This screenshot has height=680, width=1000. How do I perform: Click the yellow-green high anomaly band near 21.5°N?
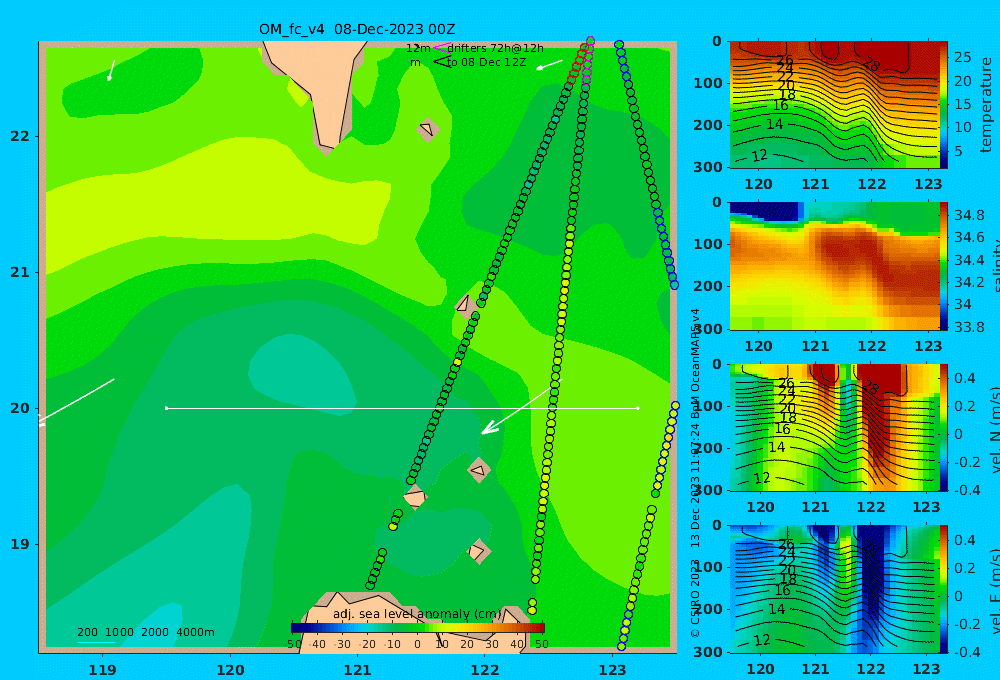coord(217,204)
